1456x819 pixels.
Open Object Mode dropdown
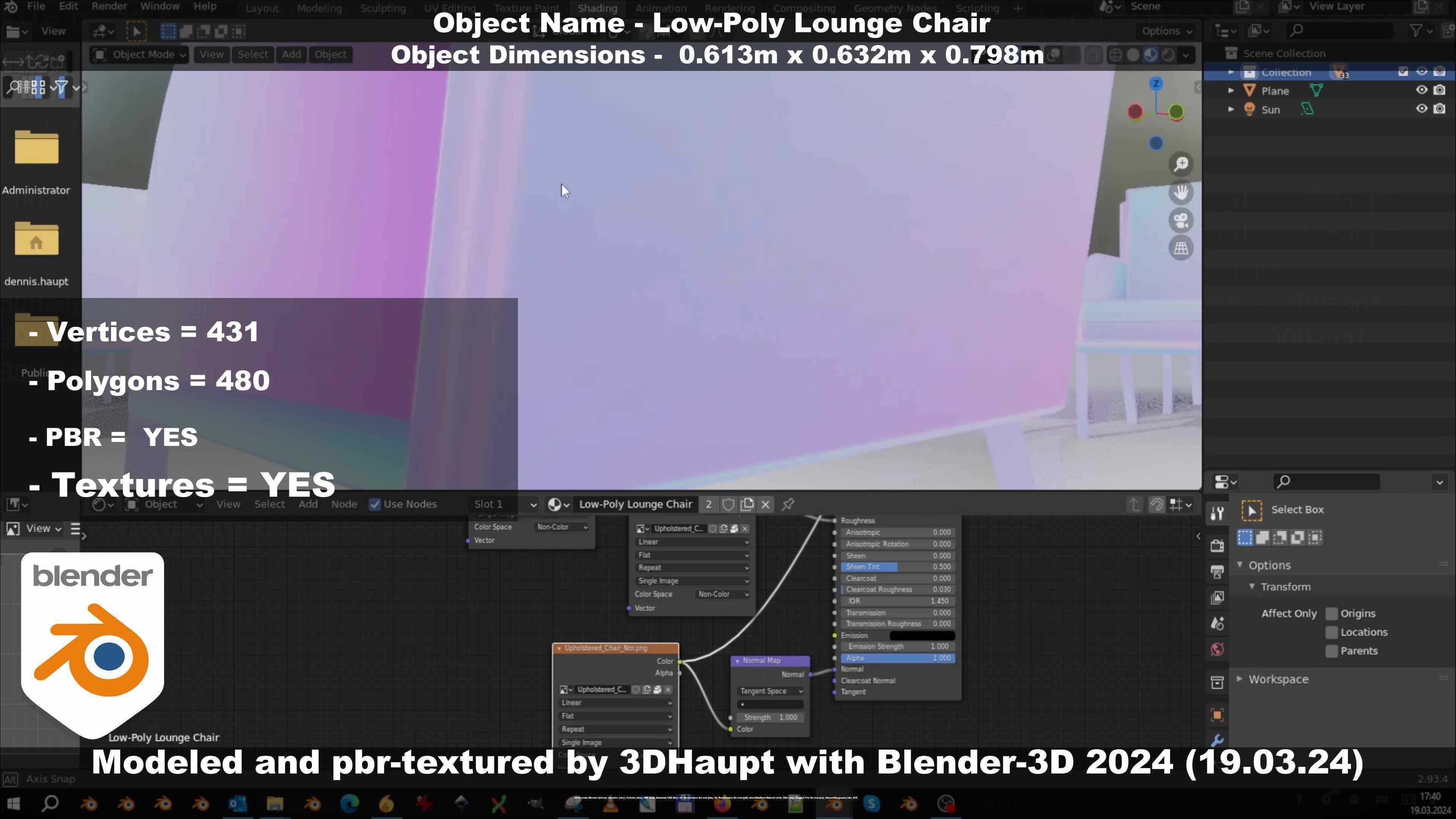(140, 55)
